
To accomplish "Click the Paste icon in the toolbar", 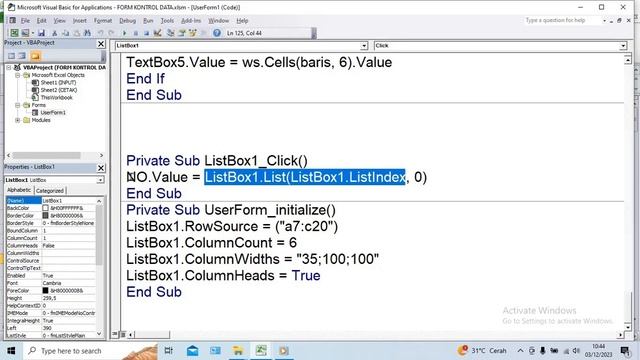I will tap(76, 33).
